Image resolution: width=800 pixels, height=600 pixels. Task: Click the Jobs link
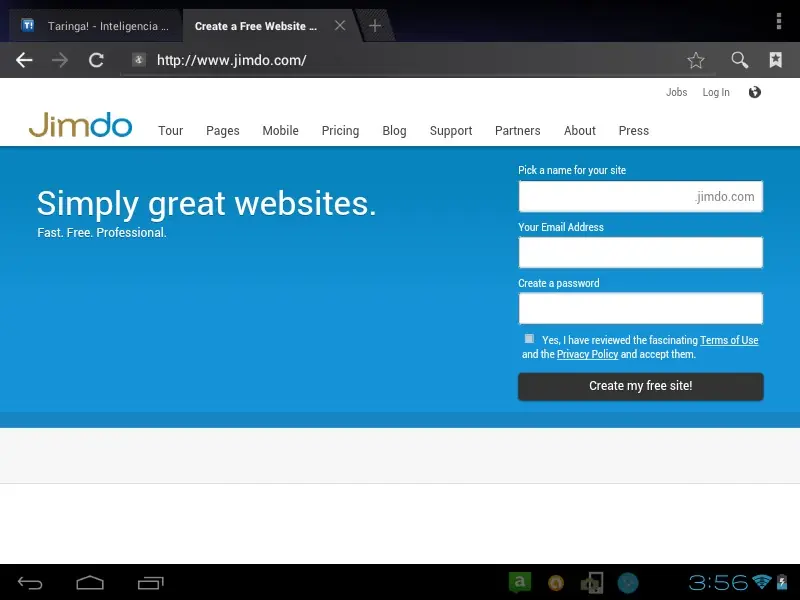coord(677,92)
